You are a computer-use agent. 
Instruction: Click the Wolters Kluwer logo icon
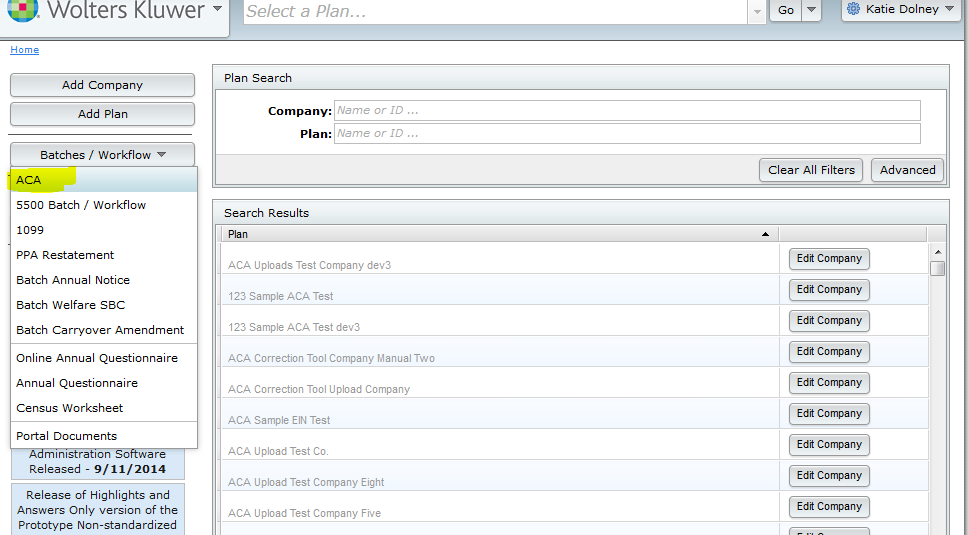(23, 9)
